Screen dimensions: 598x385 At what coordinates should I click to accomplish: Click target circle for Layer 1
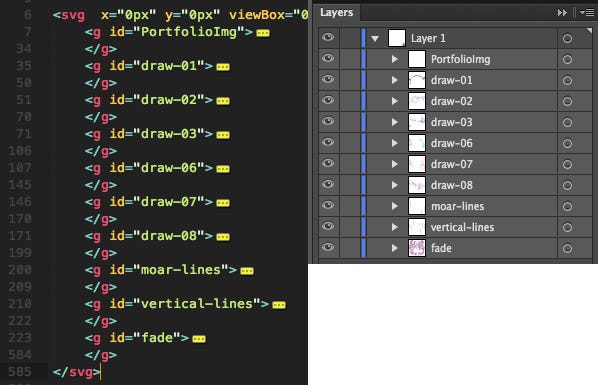(x=567, y=38)
